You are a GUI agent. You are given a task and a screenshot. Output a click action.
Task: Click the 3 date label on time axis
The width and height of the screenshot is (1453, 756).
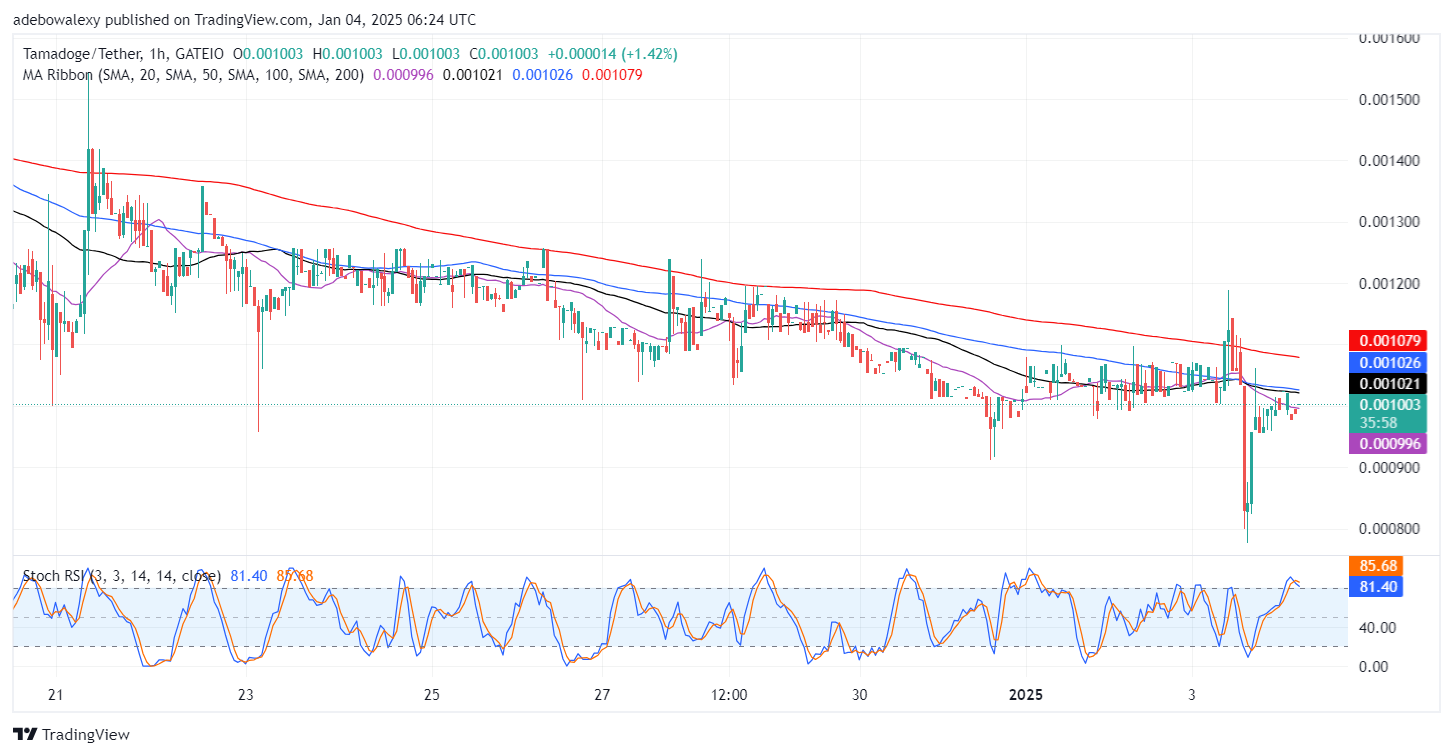(1192, 695)
